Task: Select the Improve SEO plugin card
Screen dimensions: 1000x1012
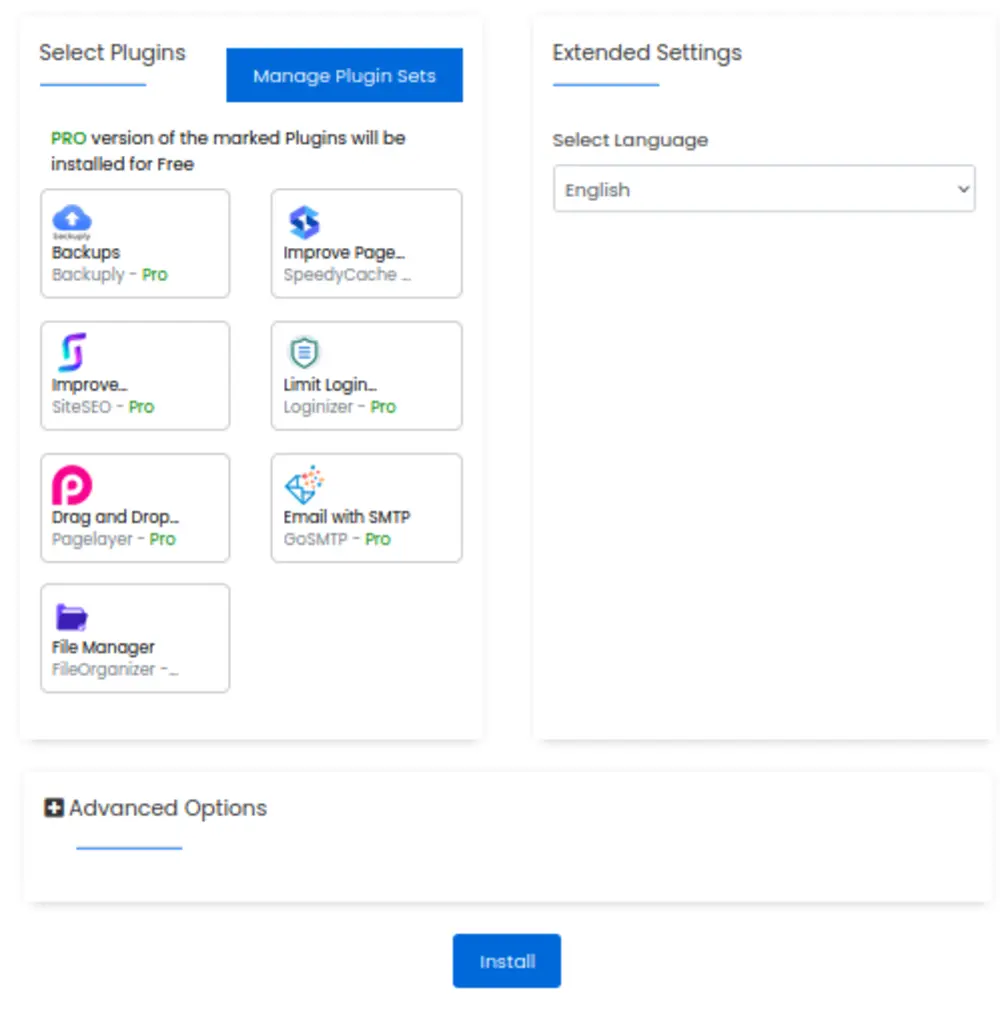Action: 135,375
